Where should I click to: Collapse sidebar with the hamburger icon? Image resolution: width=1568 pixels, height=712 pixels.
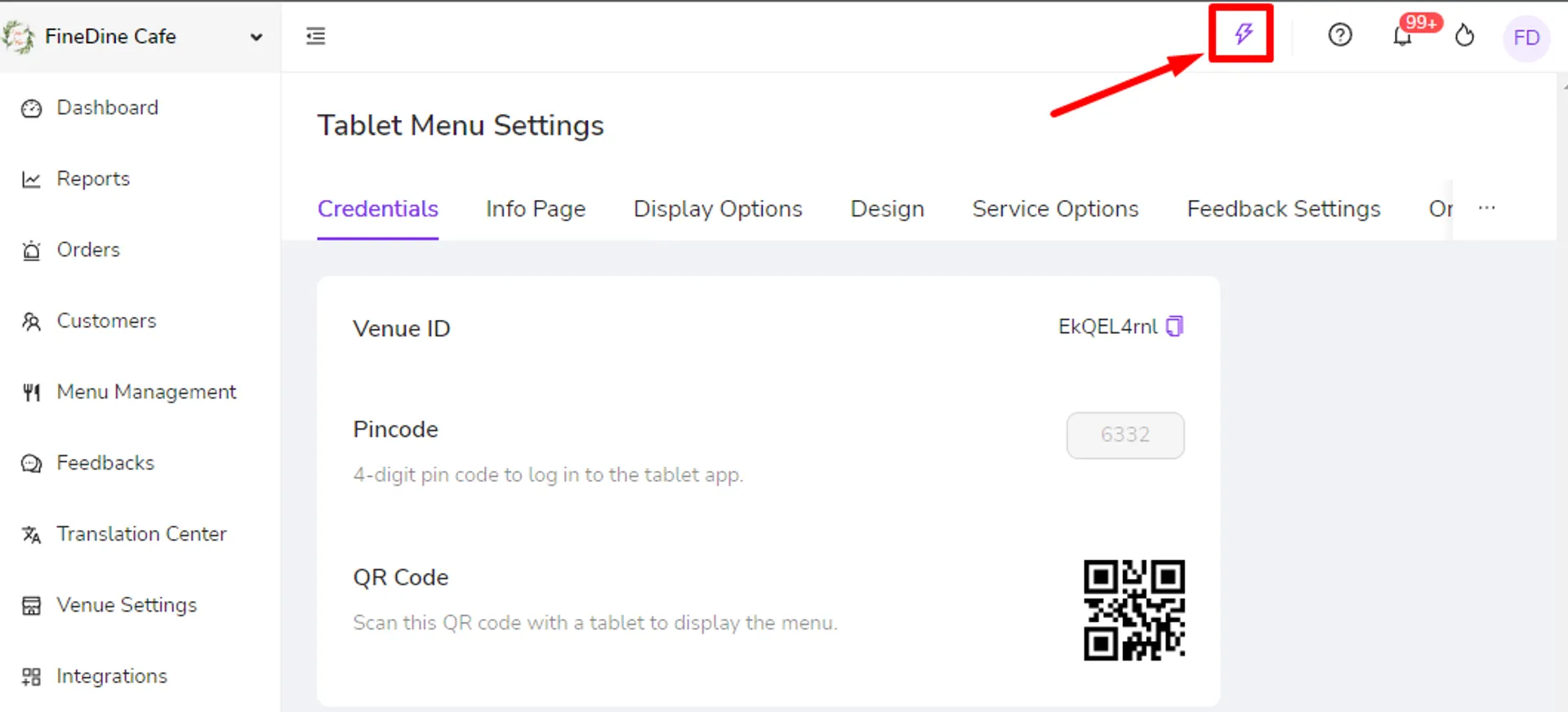pos(315,36)
